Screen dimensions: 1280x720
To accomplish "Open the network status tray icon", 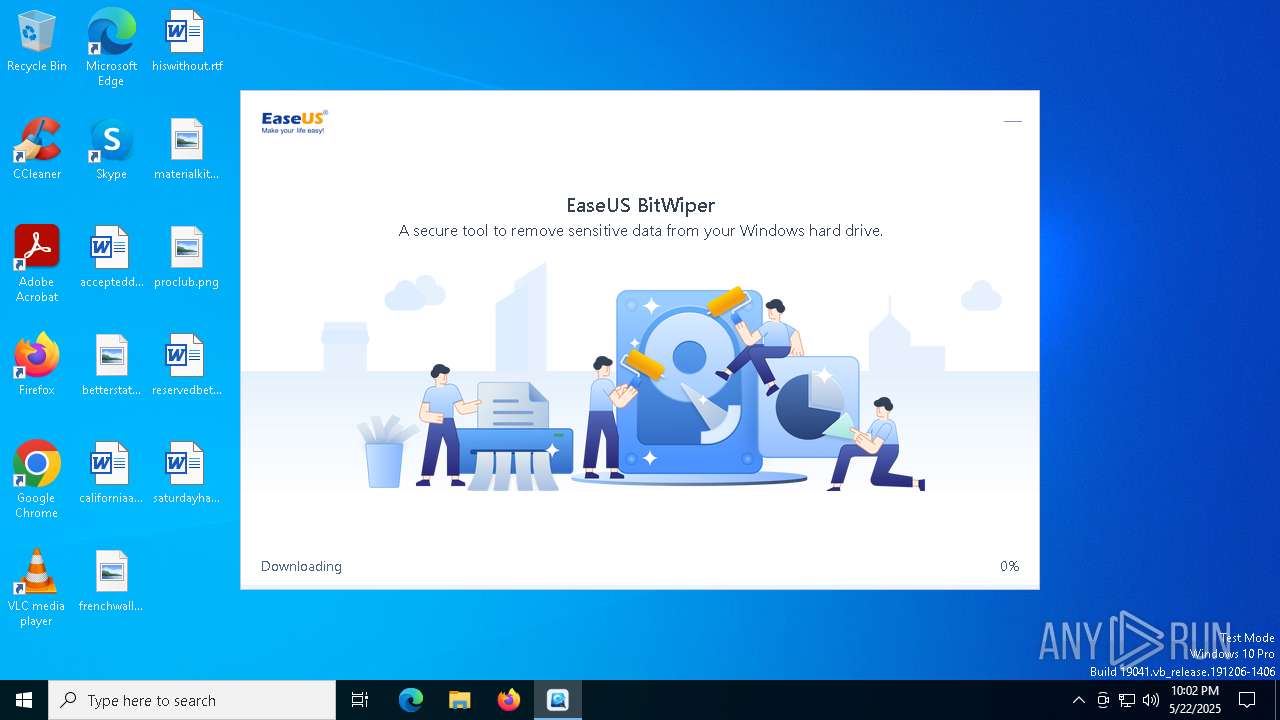I will 1127,700.
